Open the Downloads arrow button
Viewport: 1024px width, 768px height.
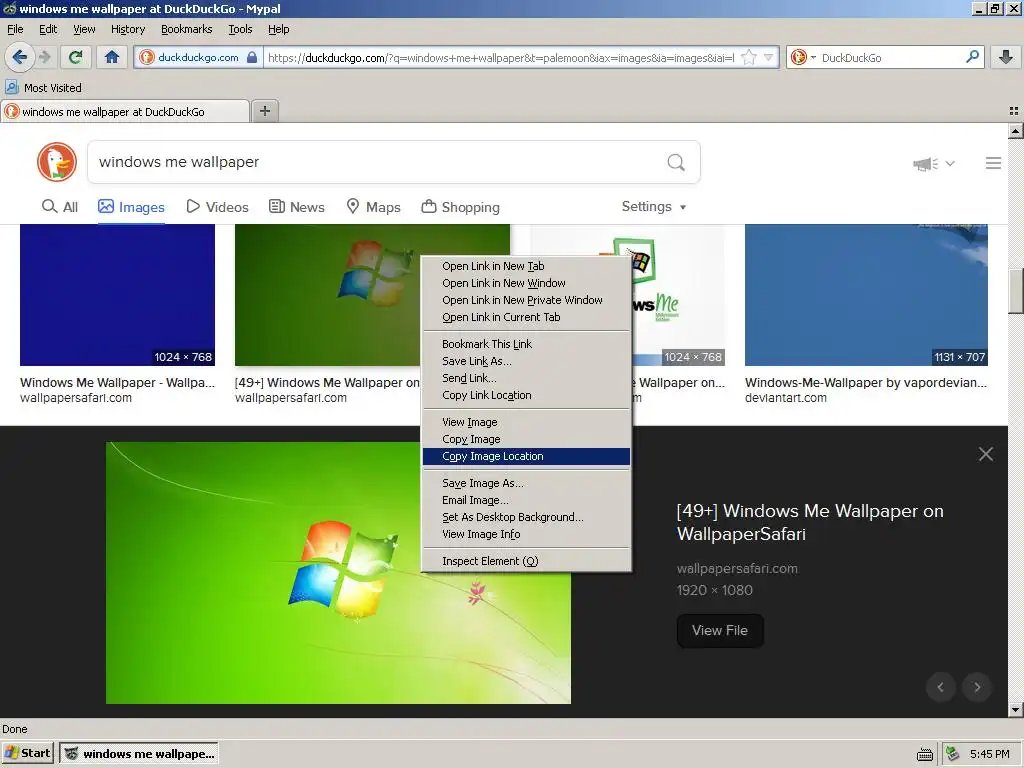click(x=1006, y=57)
